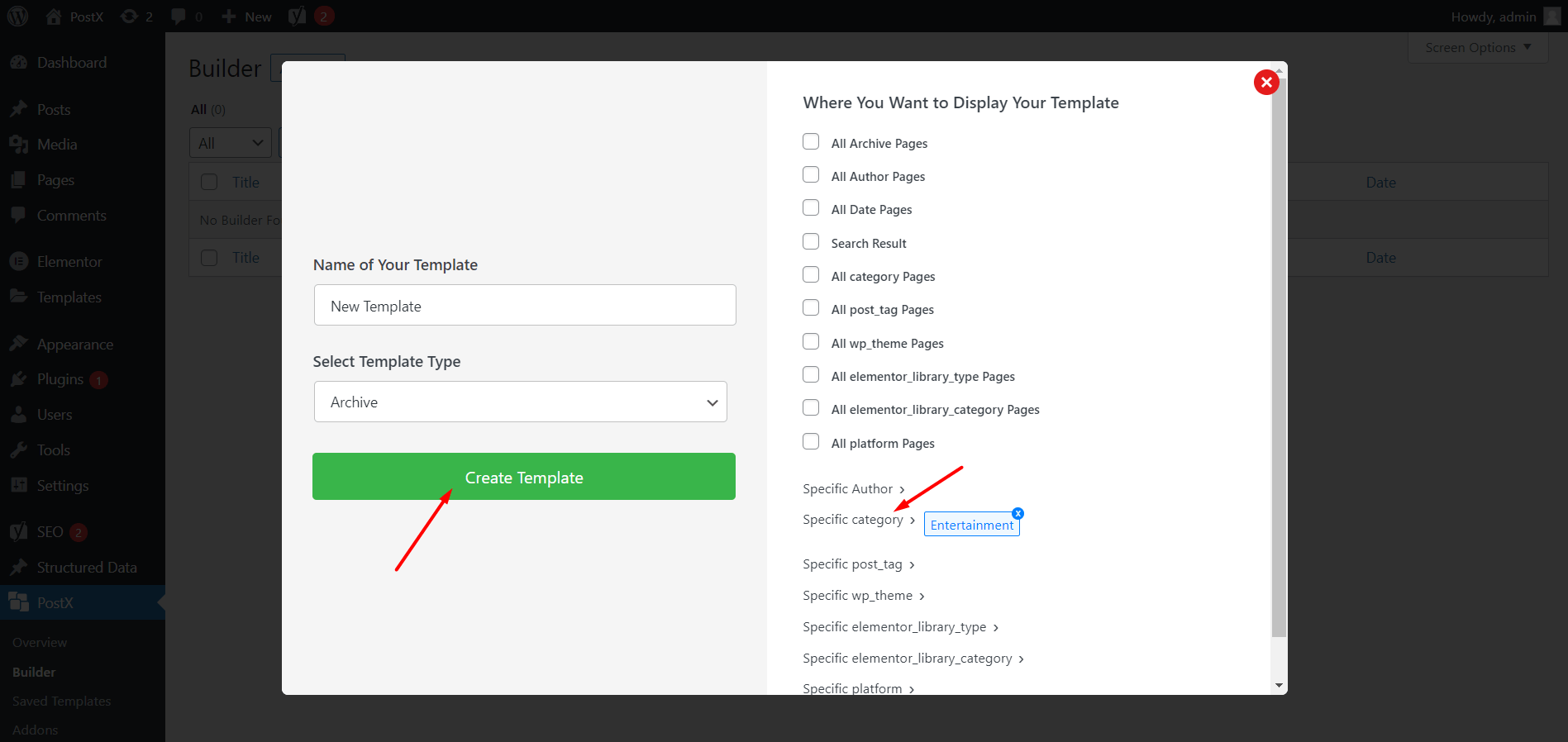
Task: Click the Name of Your Template field
Action: click(x=525, y=306)
